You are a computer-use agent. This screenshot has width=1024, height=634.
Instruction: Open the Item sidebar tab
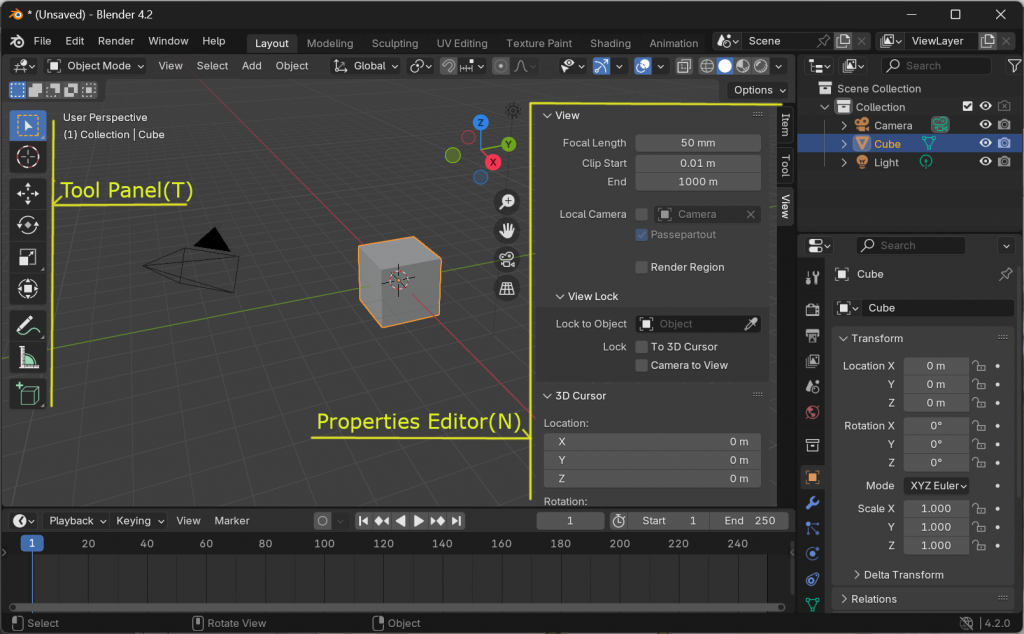pyautogui.click(x=786, y=124)
